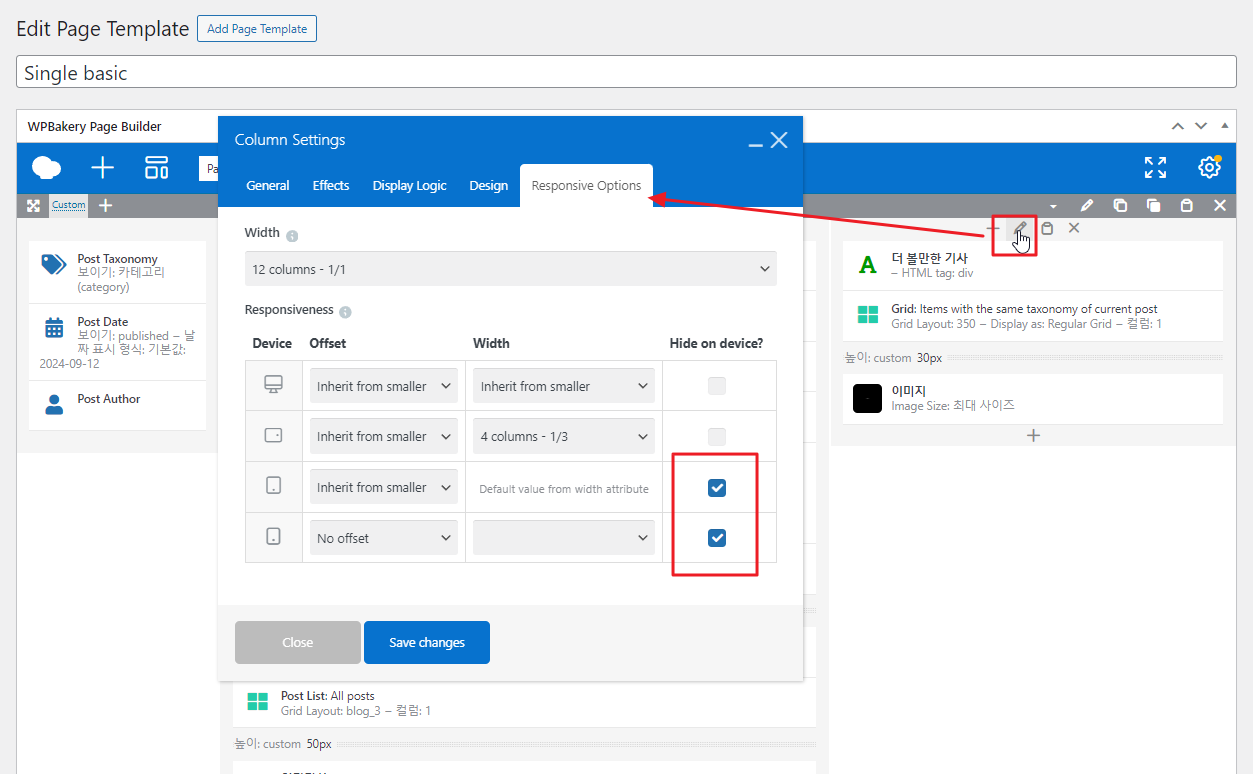Open the 4 columns - 1/3 width dropdown
The width and height of the screenshot is (1253, 774).
(564, 436)
